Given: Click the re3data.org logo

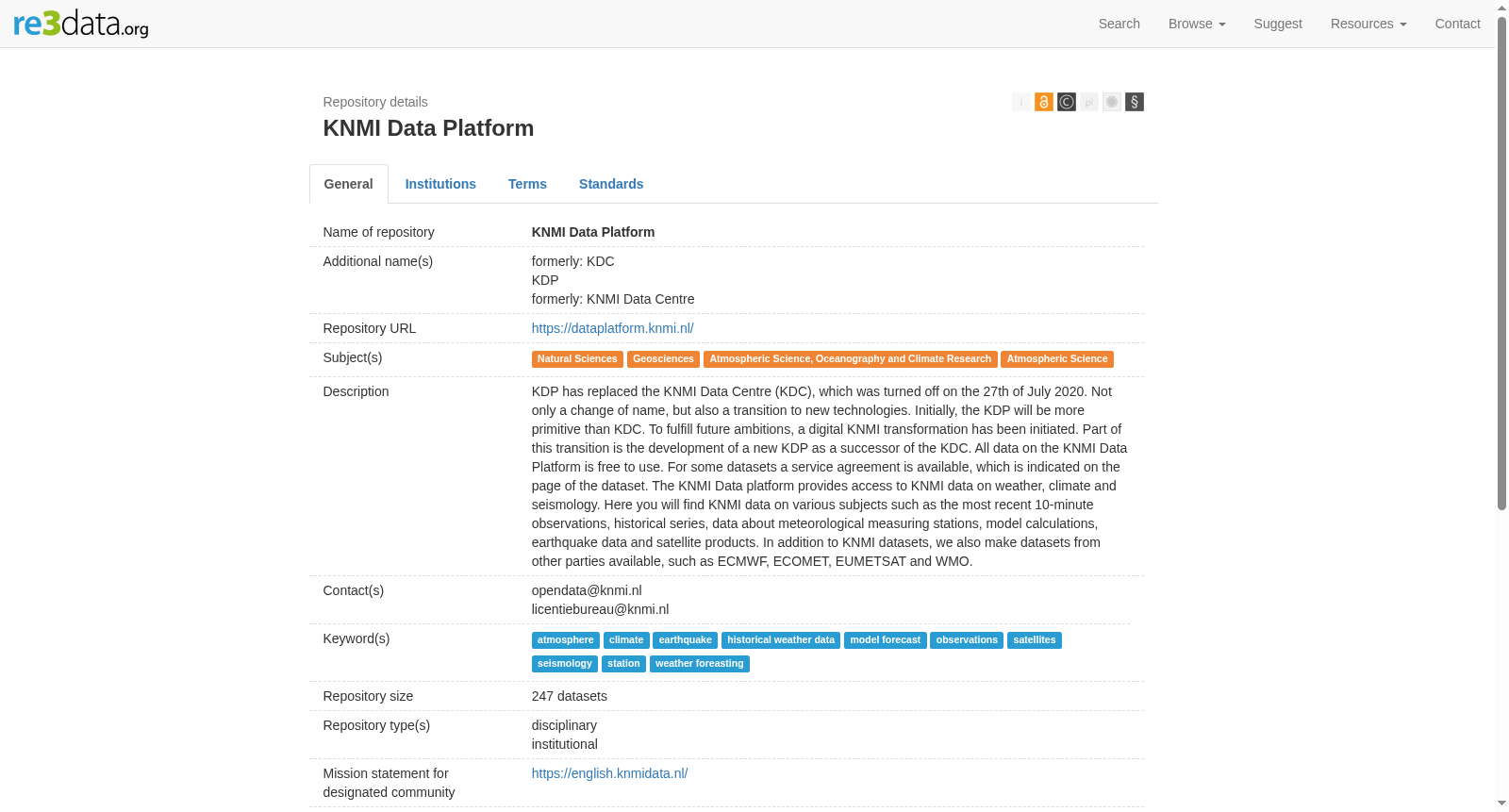Looking at the screenshot, I should pyautogui.click(x=81, y=24).
